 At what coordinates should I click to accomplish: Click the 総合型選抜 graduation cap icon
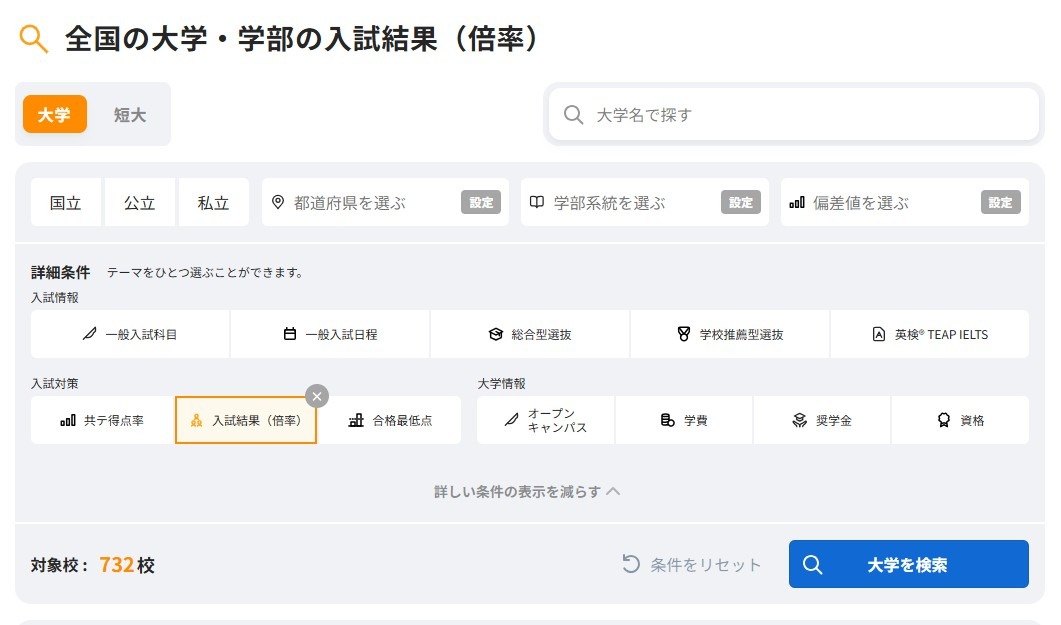click(528, 333)
